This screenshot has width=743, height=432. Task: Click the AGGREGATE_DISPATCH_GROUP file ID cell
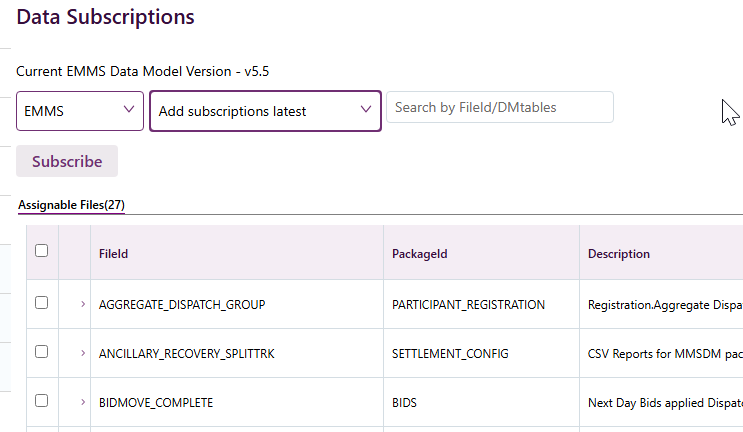tap(182, 304)
